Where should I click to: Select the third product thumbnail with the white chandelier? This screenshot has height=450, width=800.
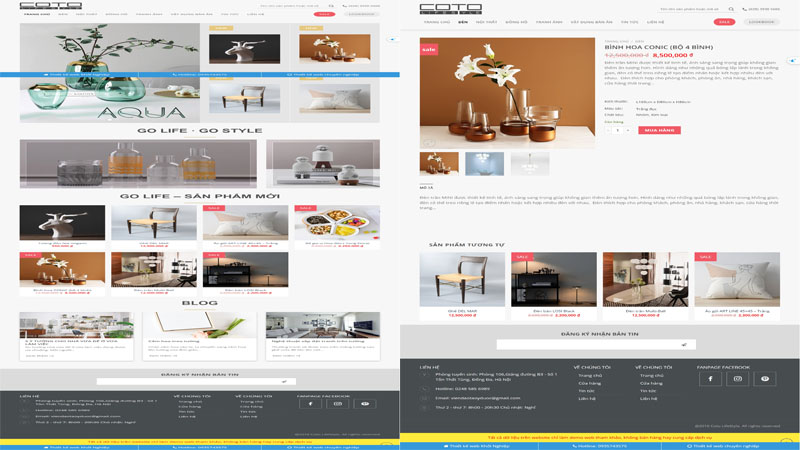tap(530, 163)
